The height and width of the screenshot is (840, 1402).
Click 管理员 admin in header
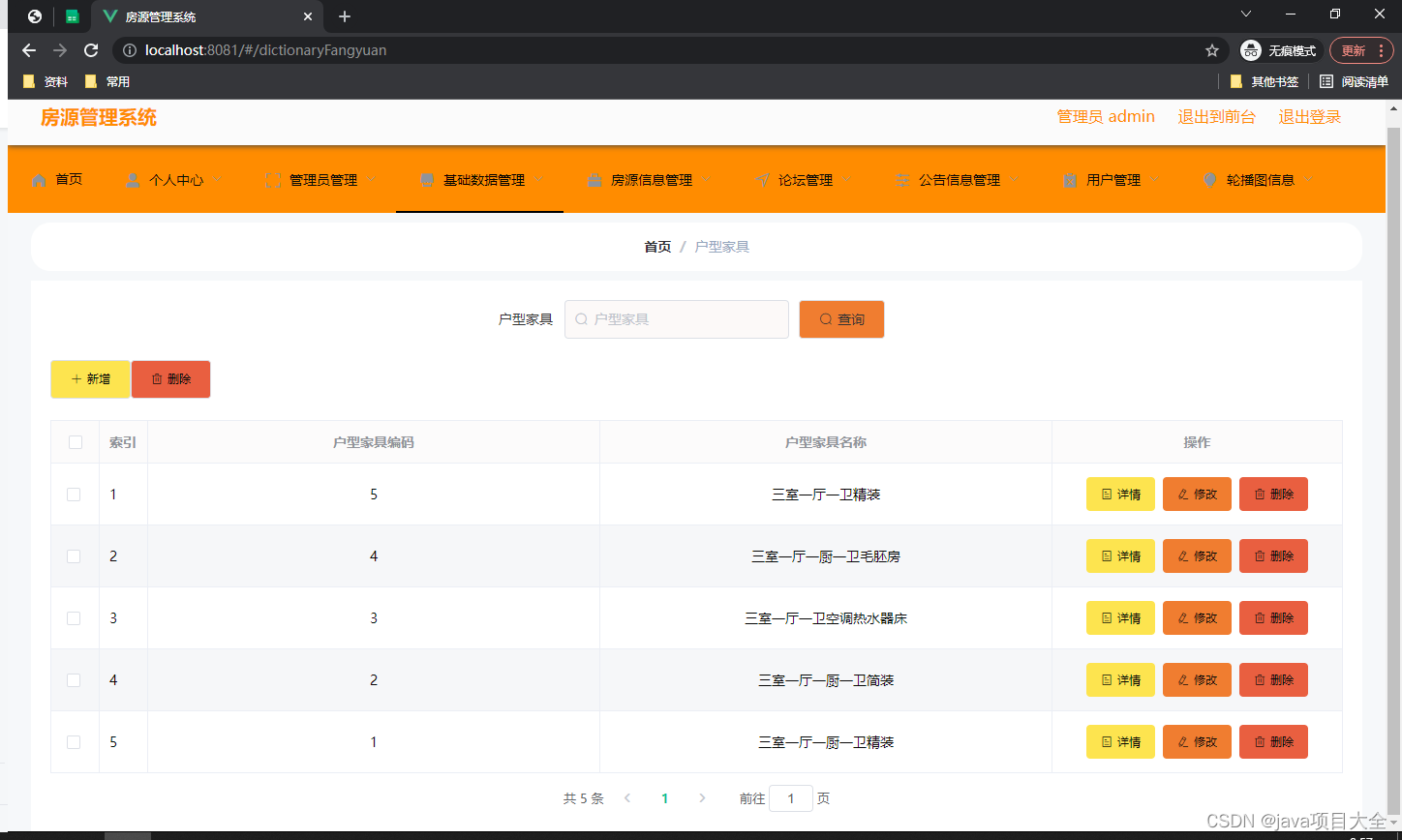point(1106,117)
